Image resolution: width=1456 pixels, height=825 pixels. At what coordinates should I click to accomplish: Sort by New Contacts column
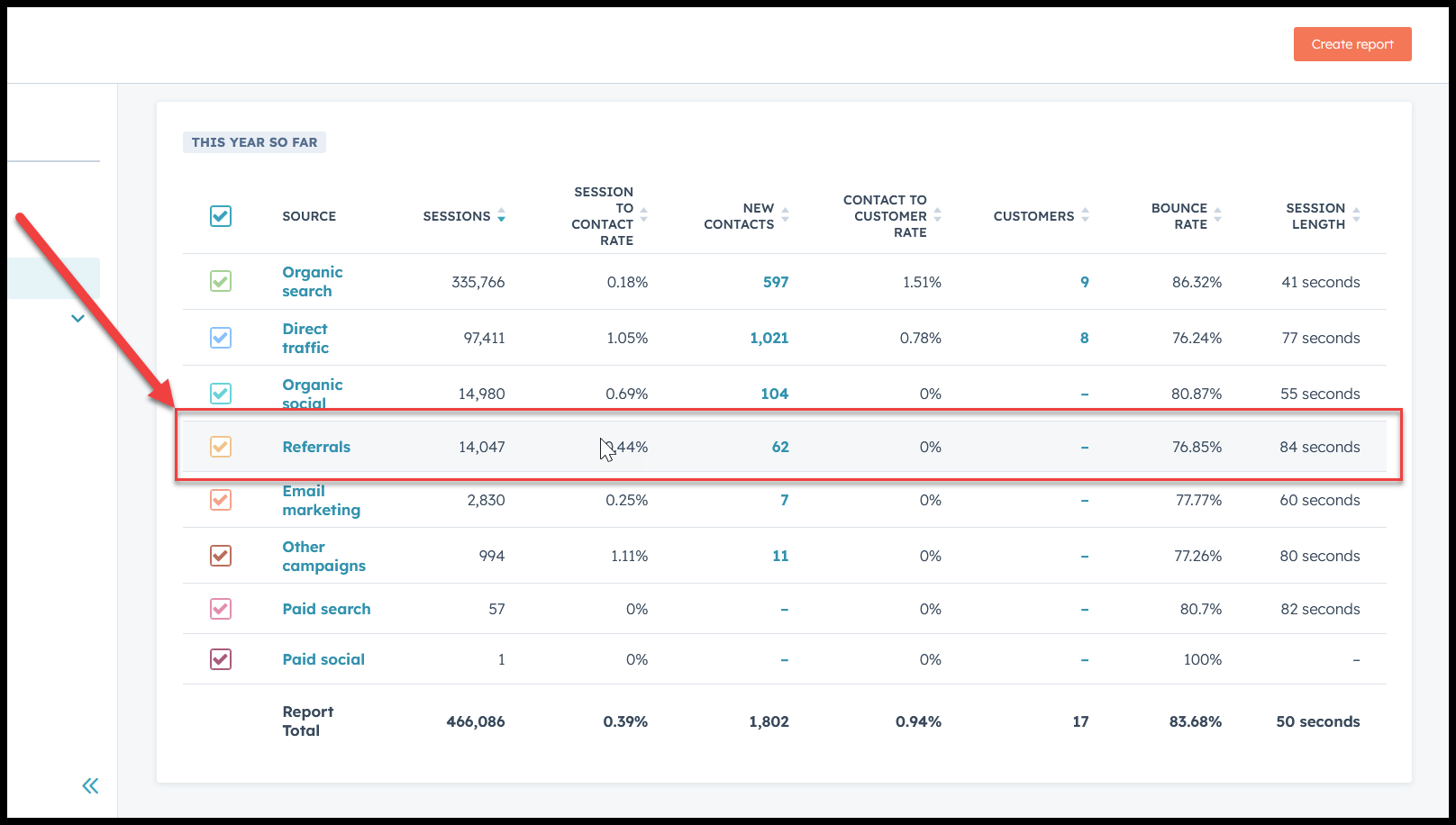[x=785, y=216]
